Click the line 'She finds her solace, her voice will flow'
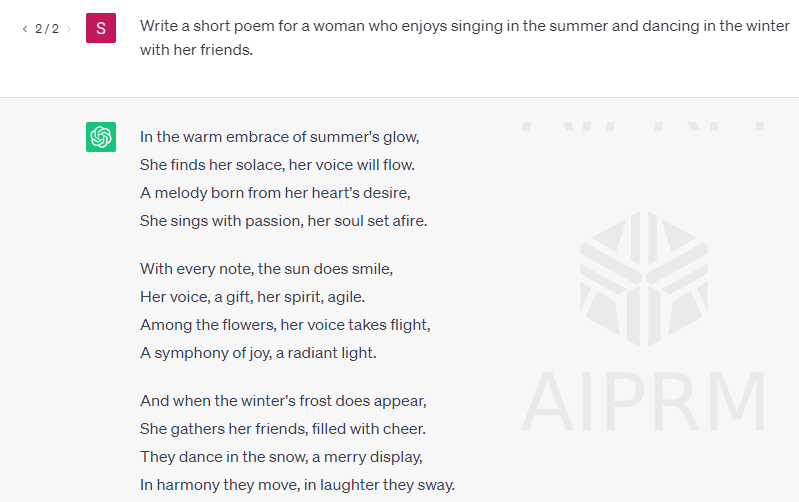This screenshot has height=502, width=799. 278,165
